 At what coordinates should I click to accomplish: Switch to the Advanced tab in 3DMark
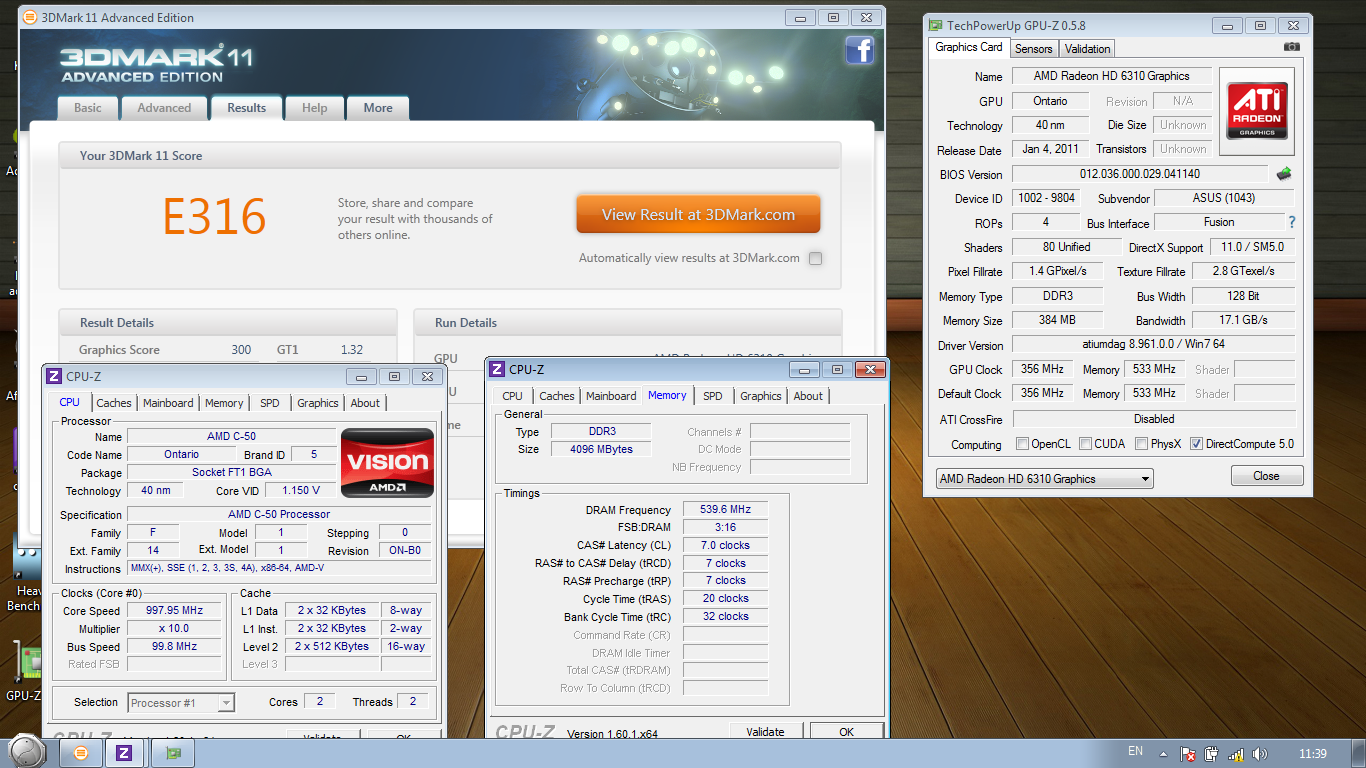tap(164, 108)
